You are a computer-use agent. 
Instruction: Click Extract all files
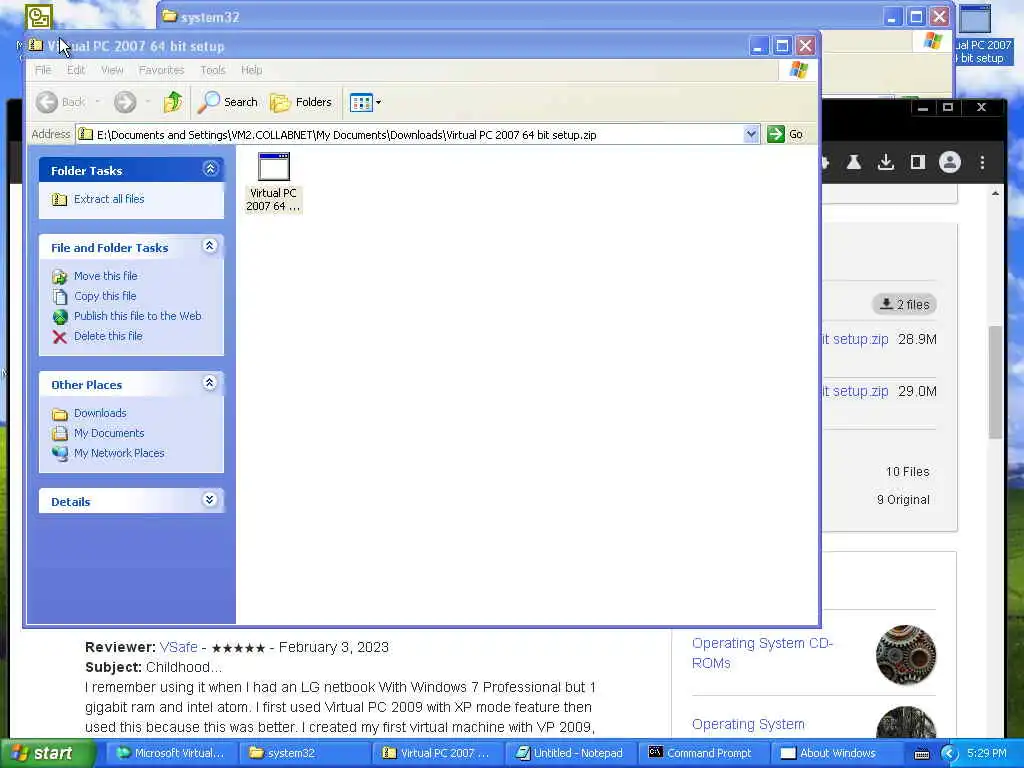(x=109, y=199)
